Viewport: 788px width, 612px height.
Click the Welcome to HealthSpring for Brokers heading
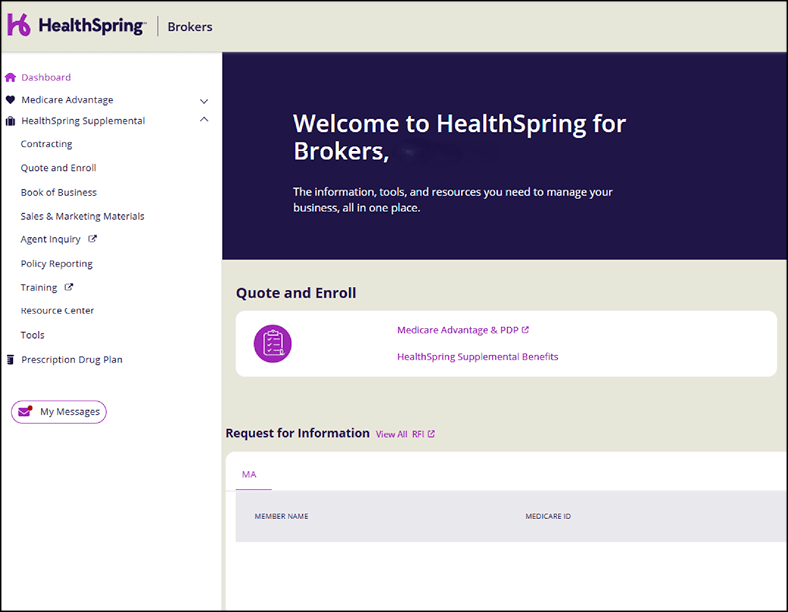pyautogui.click(x=459, y=137)
